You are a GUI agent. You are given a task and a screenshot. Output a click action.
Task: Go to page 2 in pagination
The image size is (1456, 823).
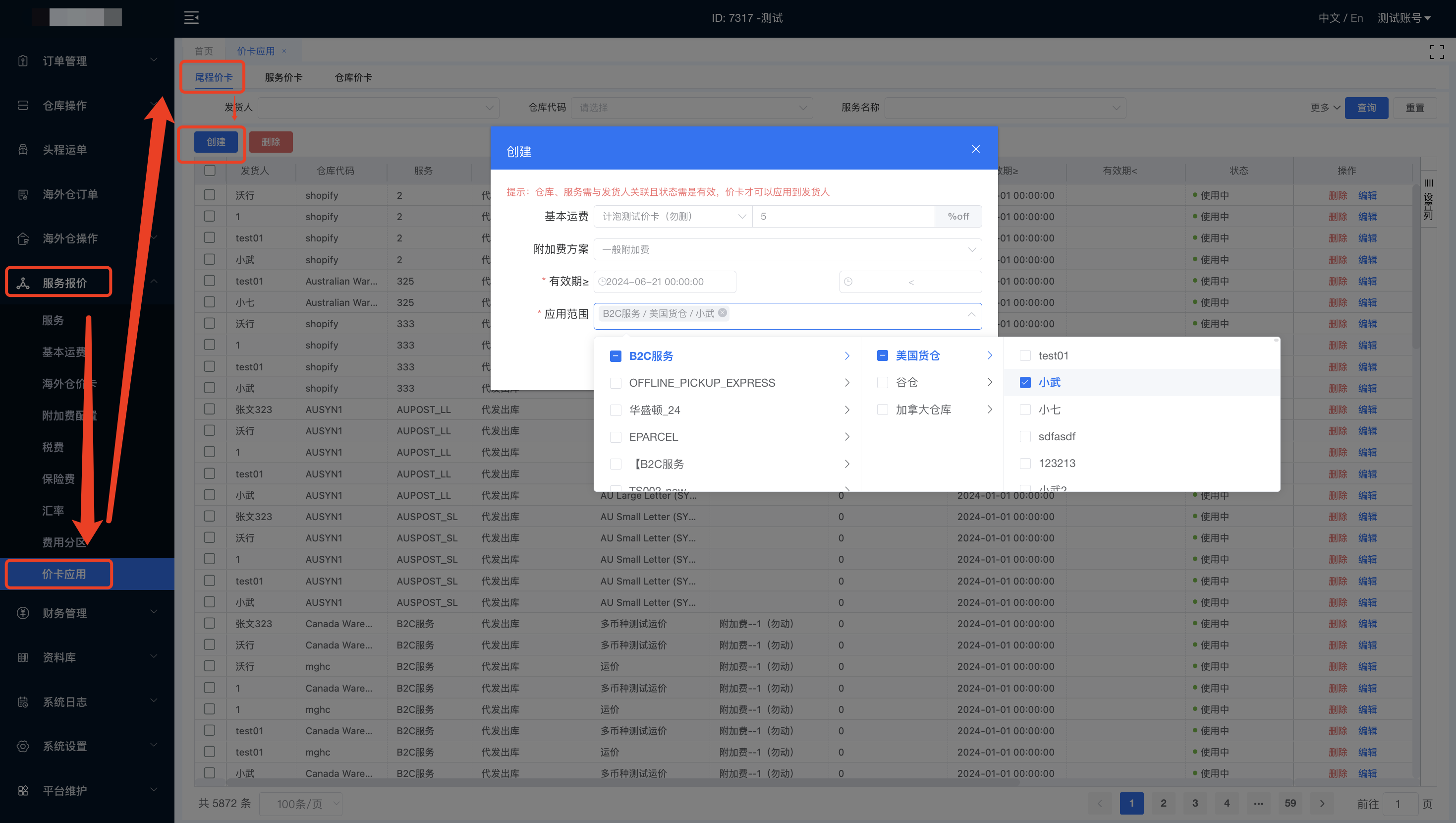click(x=1163, y=803)
